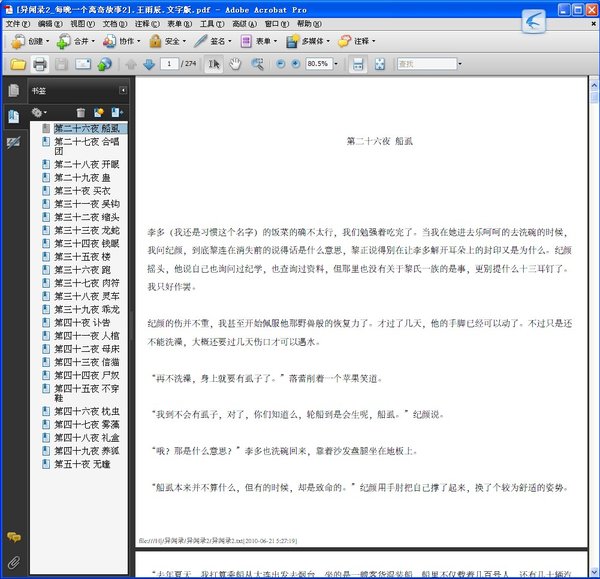Activate the Hand pan tool

point(235,64)
